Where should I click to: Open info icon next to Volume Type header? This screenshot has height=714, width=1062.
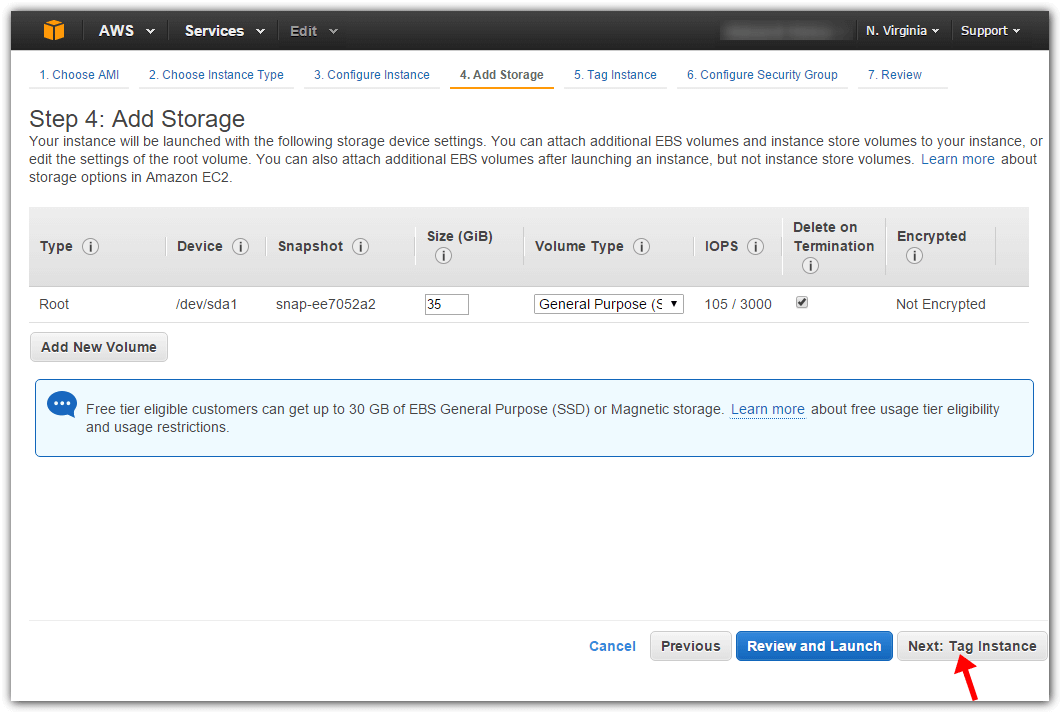pyautogui.click(x=641, y=247)
